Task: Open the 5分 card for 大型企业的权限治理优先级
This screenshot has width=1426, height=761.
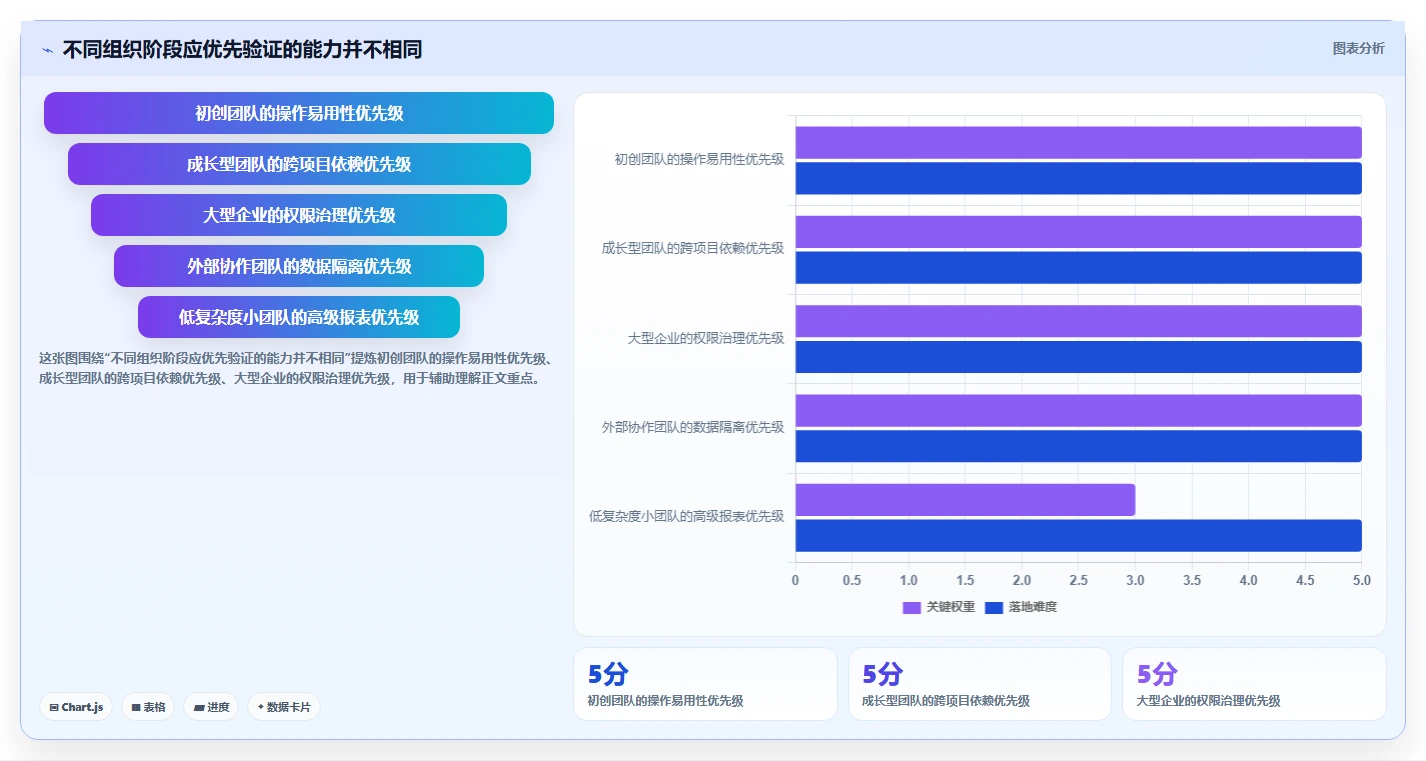Action: 1254,684
